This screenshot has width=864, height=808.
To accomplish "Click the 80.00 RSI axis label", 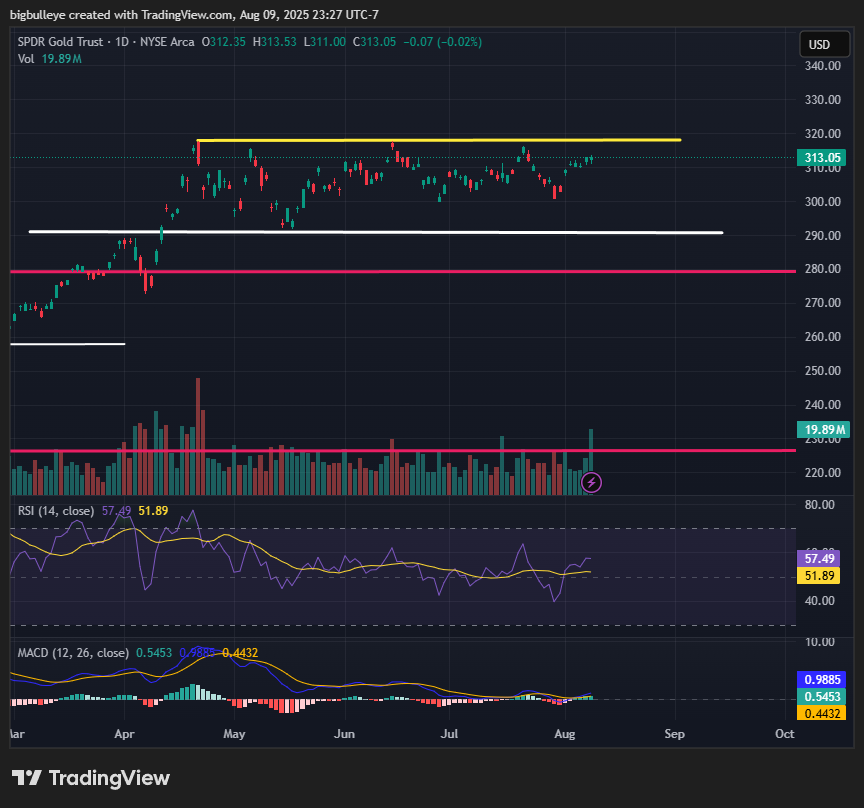I will pyautogui.click(x=819, y=505).
